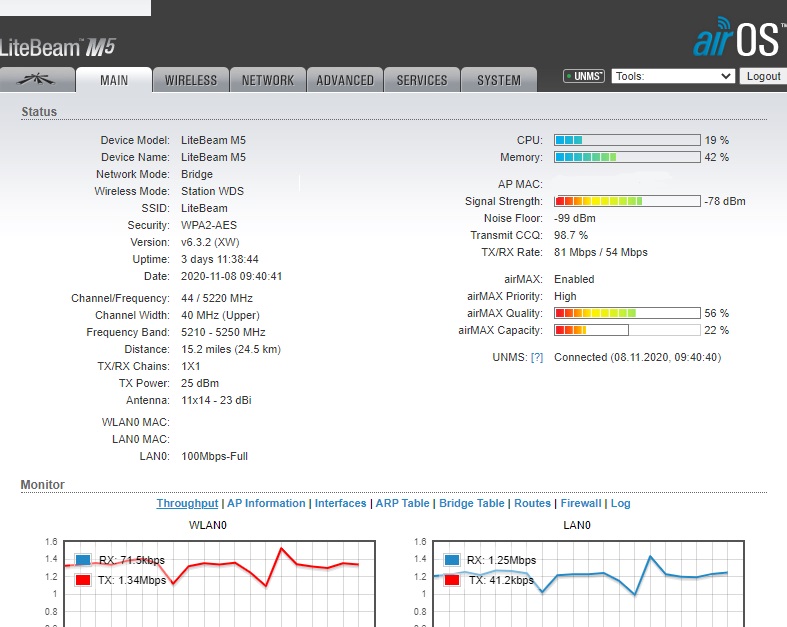The width and height of the screenshot is (787, 627).
Task: Click the TX/RX Chains value '1X1'
Action: (191, 366)
